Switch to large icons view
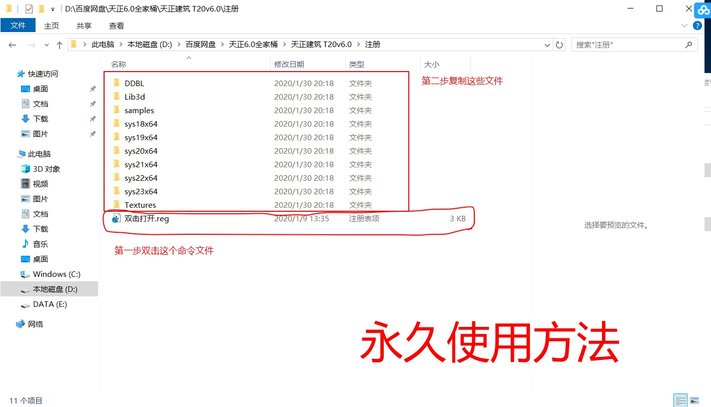711x407 pixels. [x=695, y=400]
